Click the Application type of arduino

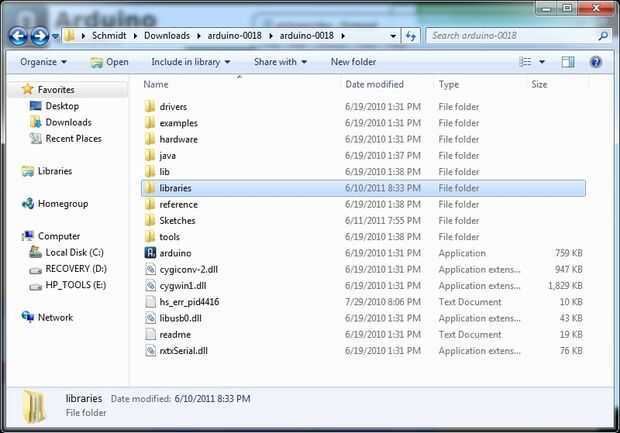coord(462,253)
